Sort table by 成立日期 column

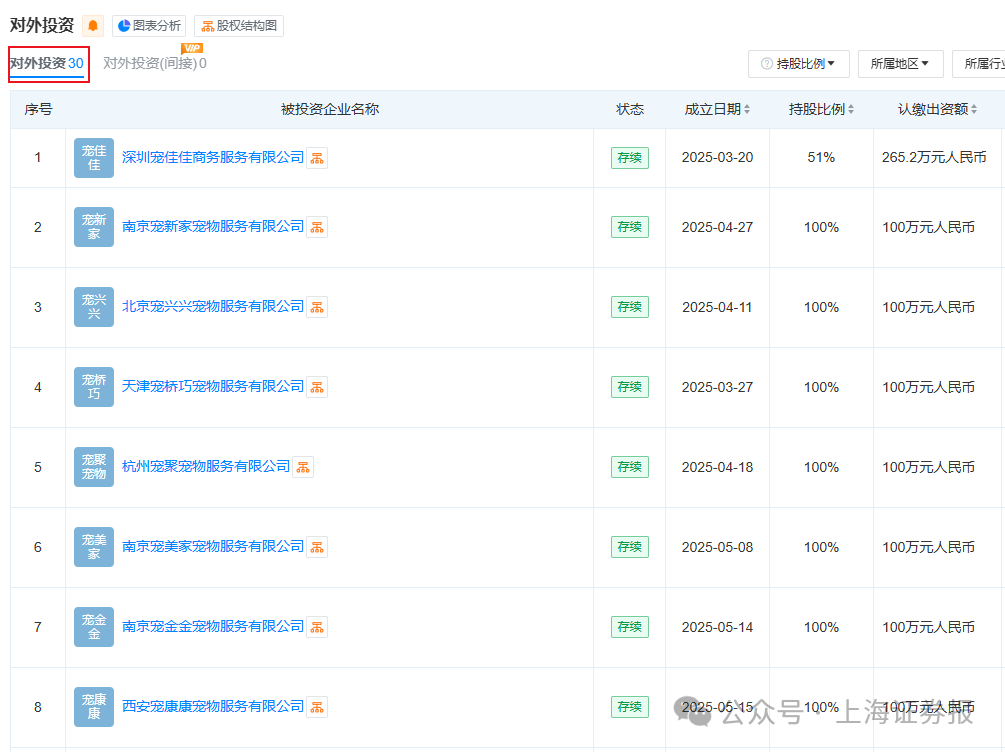coord(717,110)
